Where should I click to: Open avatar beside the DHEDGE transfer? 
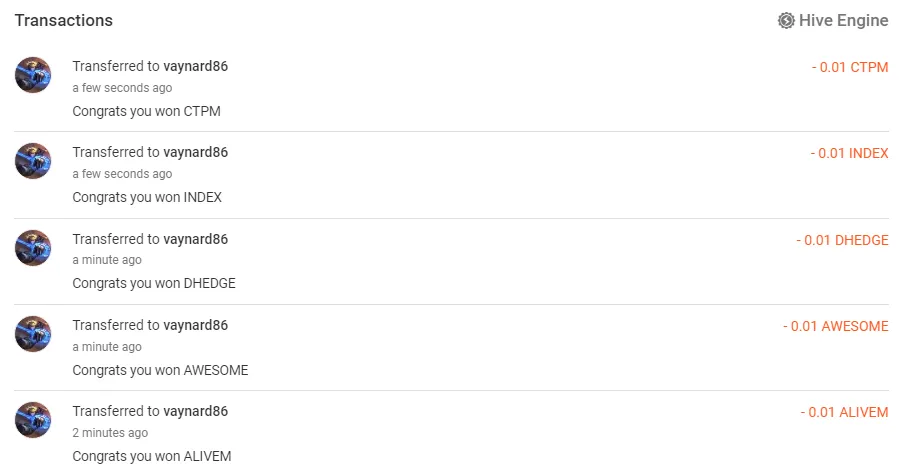pos(33,247)
